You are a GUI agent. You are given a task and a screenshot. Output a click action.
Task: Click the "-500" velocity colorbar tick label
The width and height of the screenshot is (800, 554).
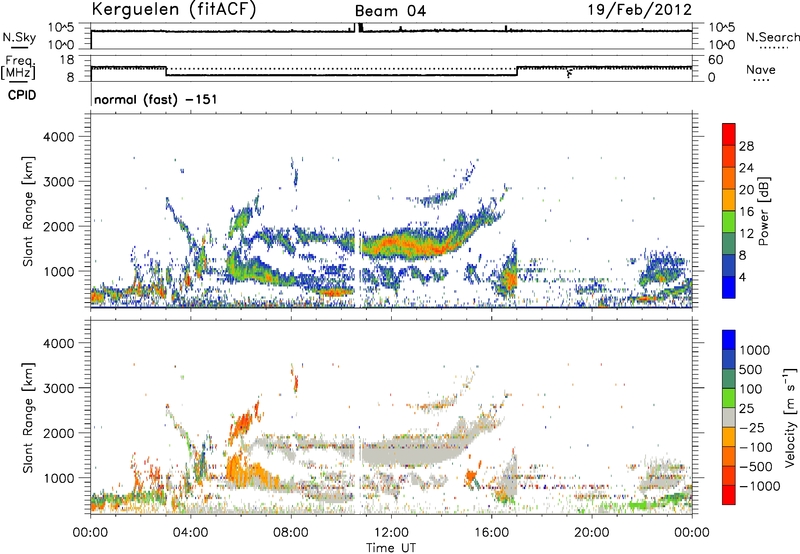tap(756, 467)
